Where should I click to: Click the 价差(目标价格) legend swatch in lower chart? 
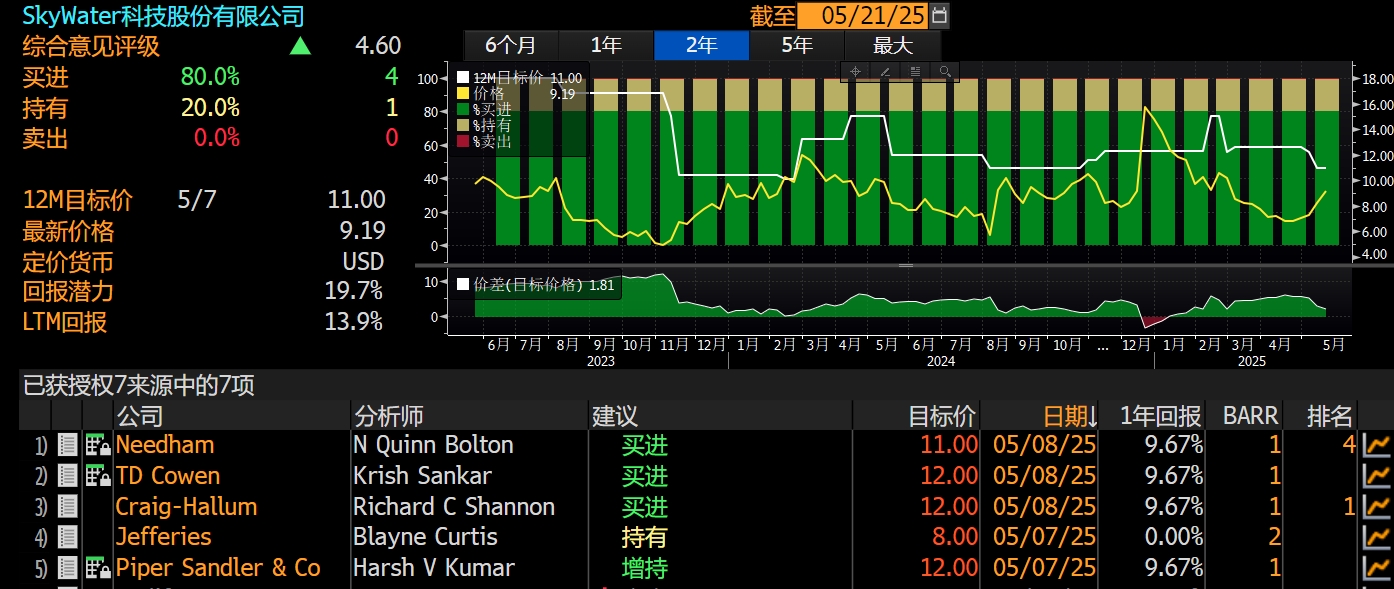(463, 284)
